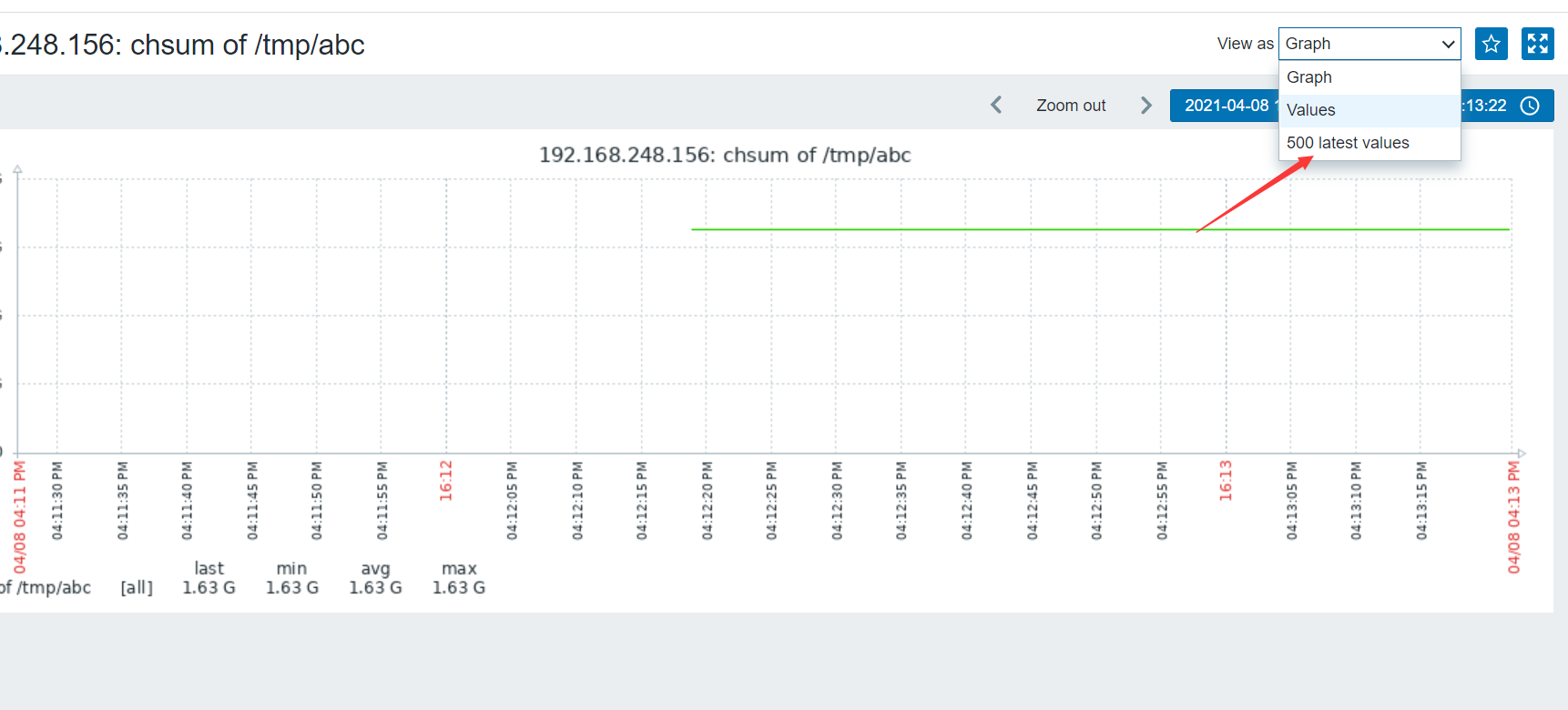Image resolution: width=1568 pixels, height=710 pixels.
Task: Click the max 1.63 G legend value
Action: (459, 588)
